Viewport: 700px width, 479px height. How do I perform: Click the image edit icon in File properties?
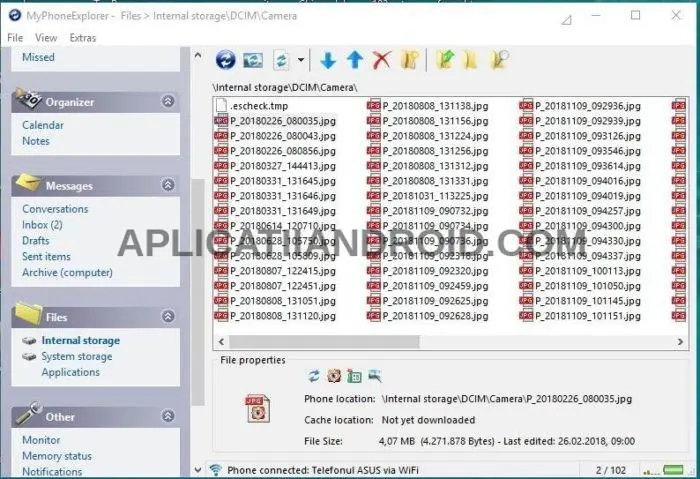click(375, 376)
